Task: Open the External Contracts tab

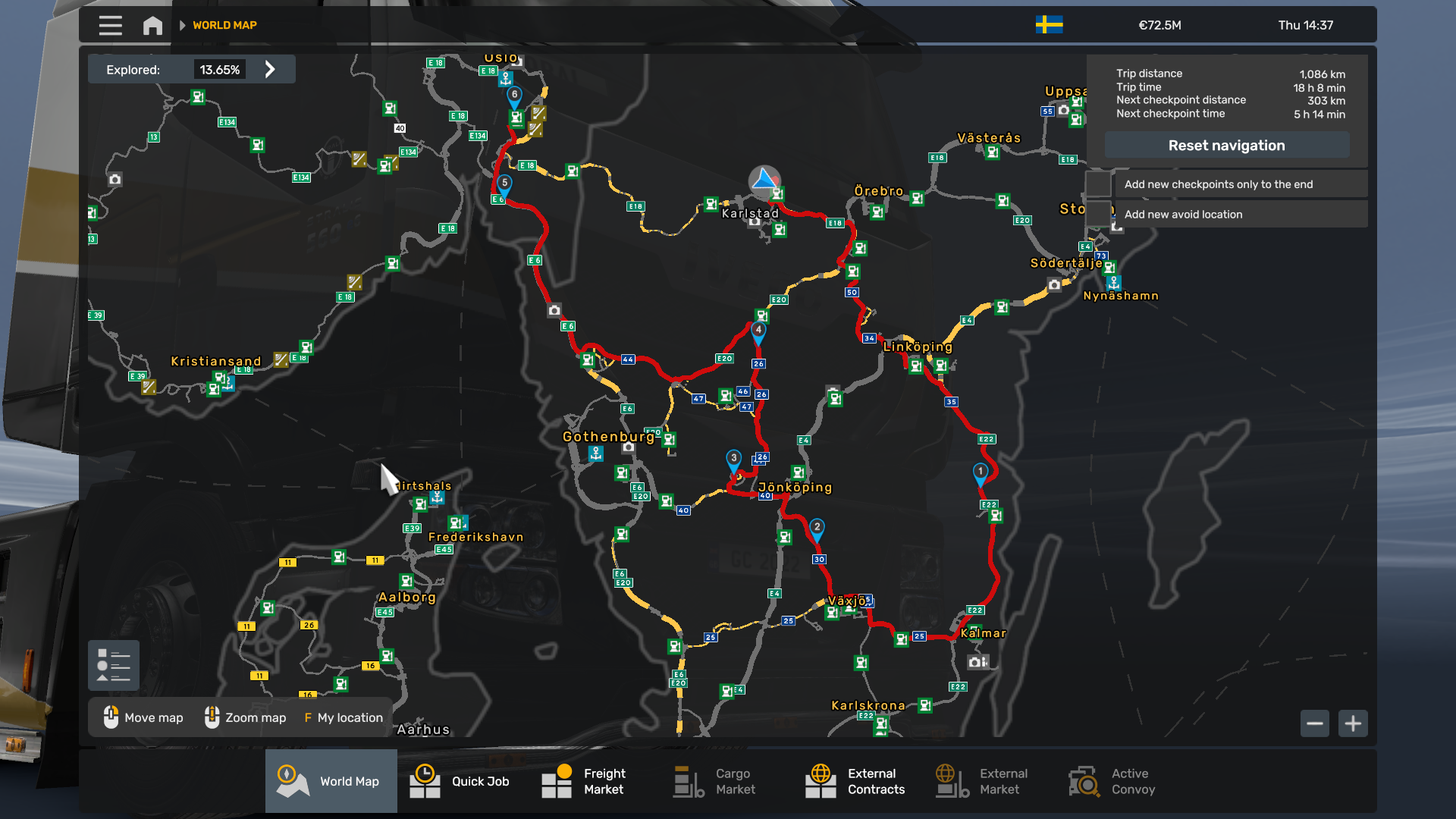Action: coord(855,781)
